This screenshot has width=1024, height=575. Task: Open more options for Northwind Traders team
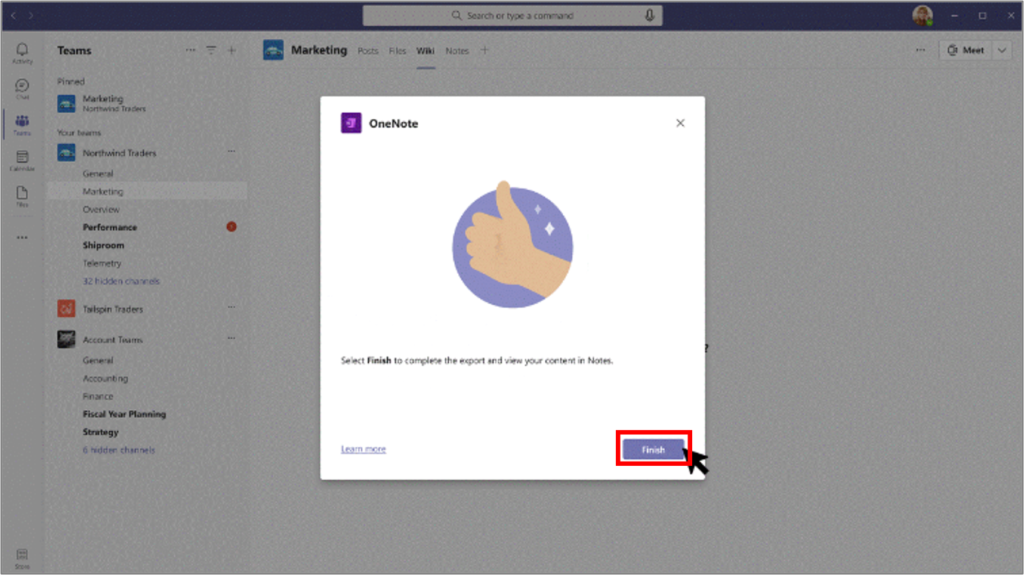(231, 152)
